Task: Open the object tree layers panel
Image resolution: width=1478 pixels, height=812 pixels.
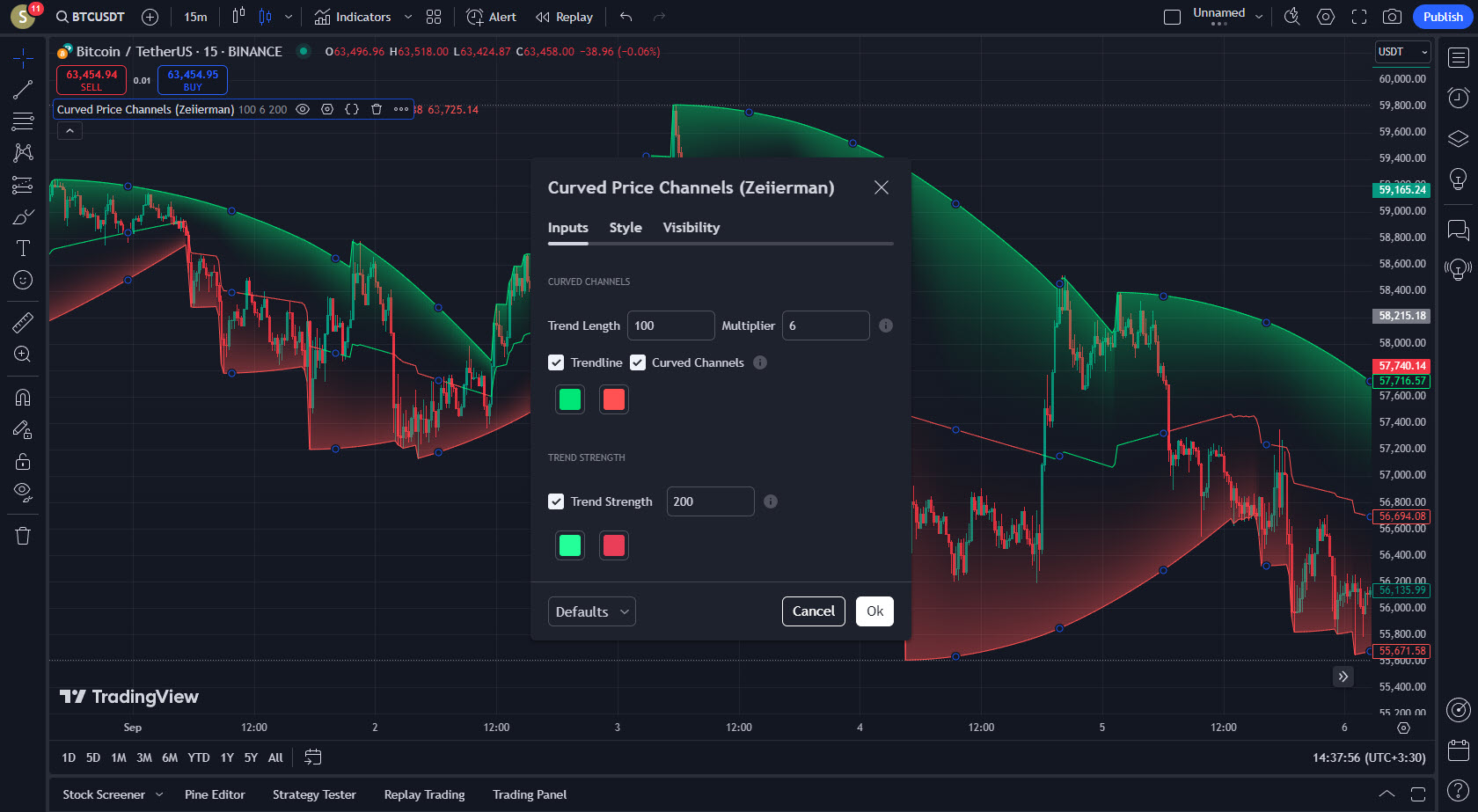Action: tap(1459, 138)
